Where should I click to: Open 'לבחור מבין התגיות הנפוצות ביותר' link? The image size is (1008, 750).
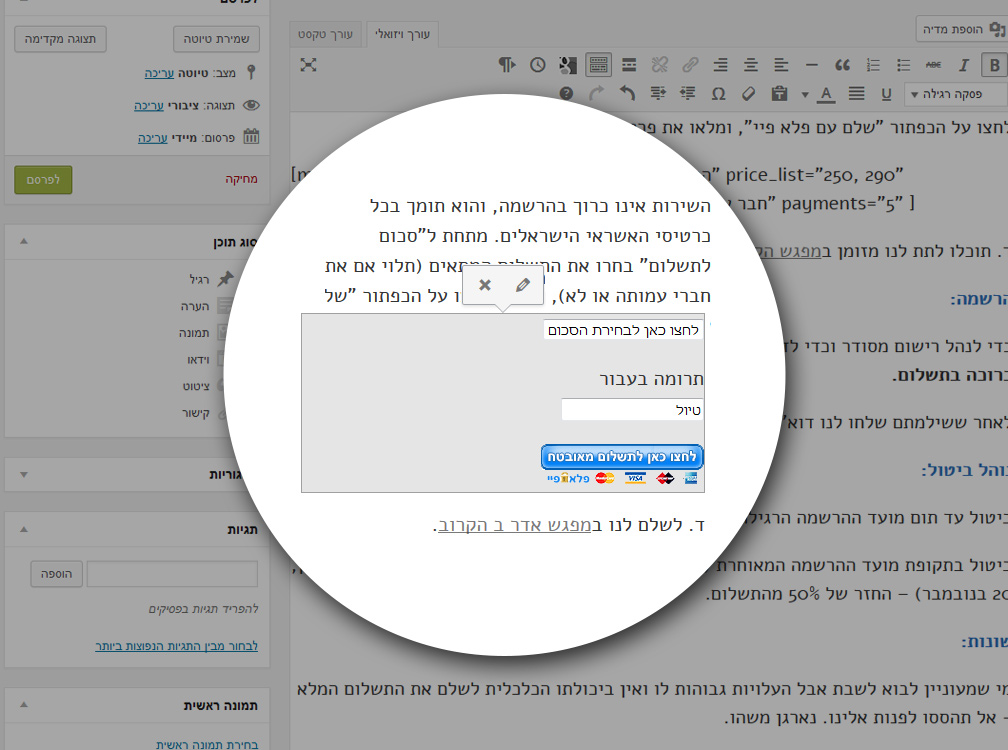coord(177,646)
